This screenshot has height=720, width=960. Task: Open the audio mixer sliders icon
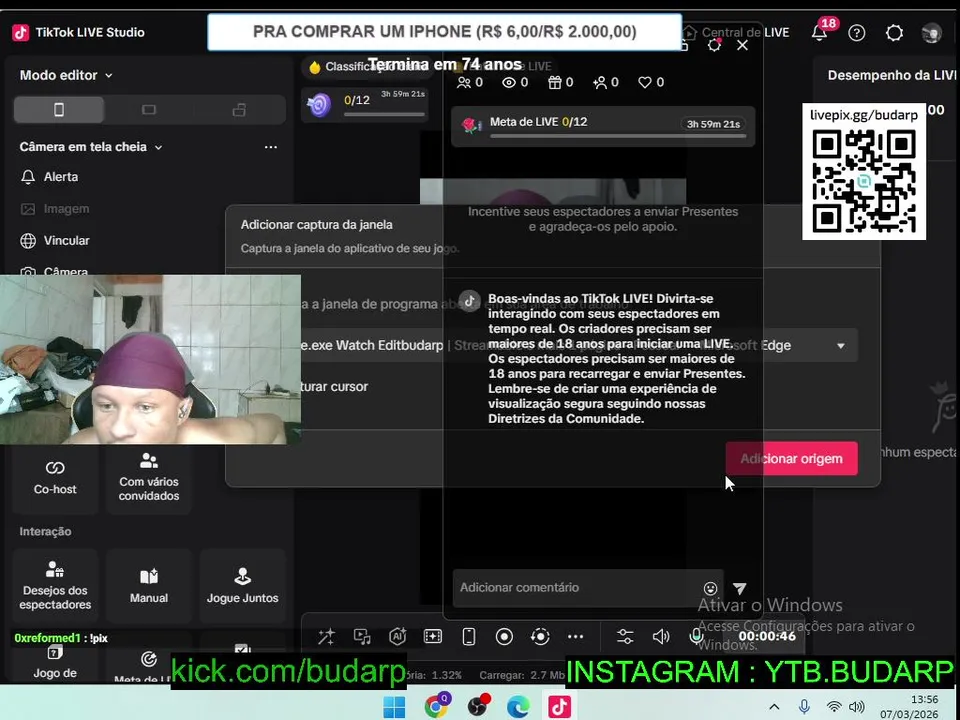[625, 637]
